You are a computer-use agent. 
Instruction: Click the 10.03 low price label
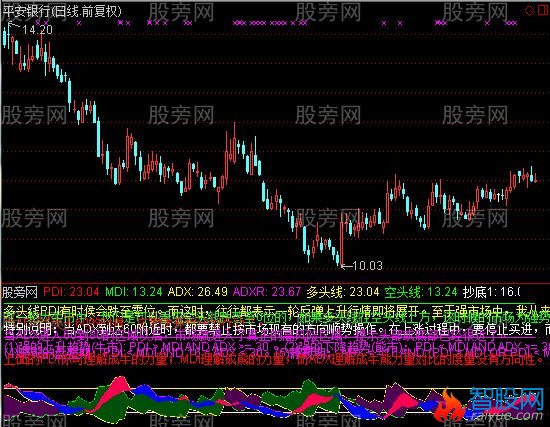(x=367, y=266)
